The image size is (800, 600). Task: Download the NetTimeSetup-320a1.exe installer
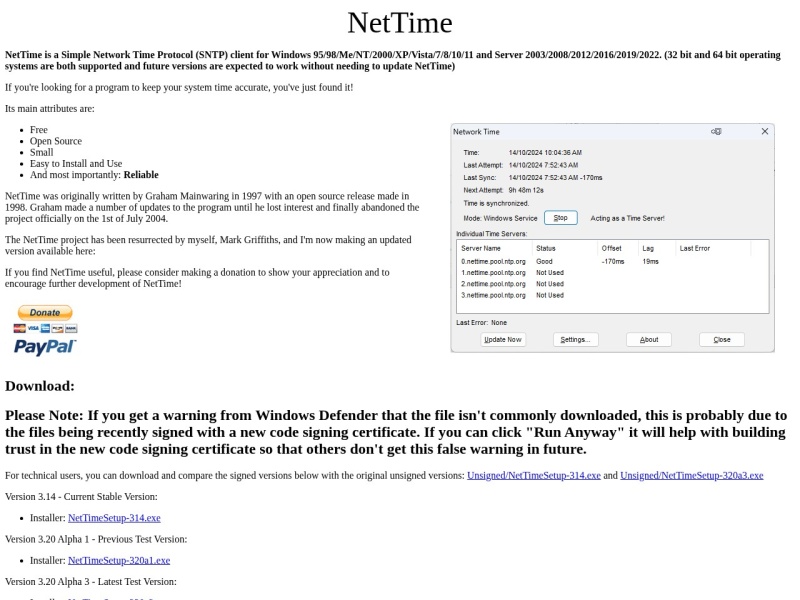coord(119,560)
